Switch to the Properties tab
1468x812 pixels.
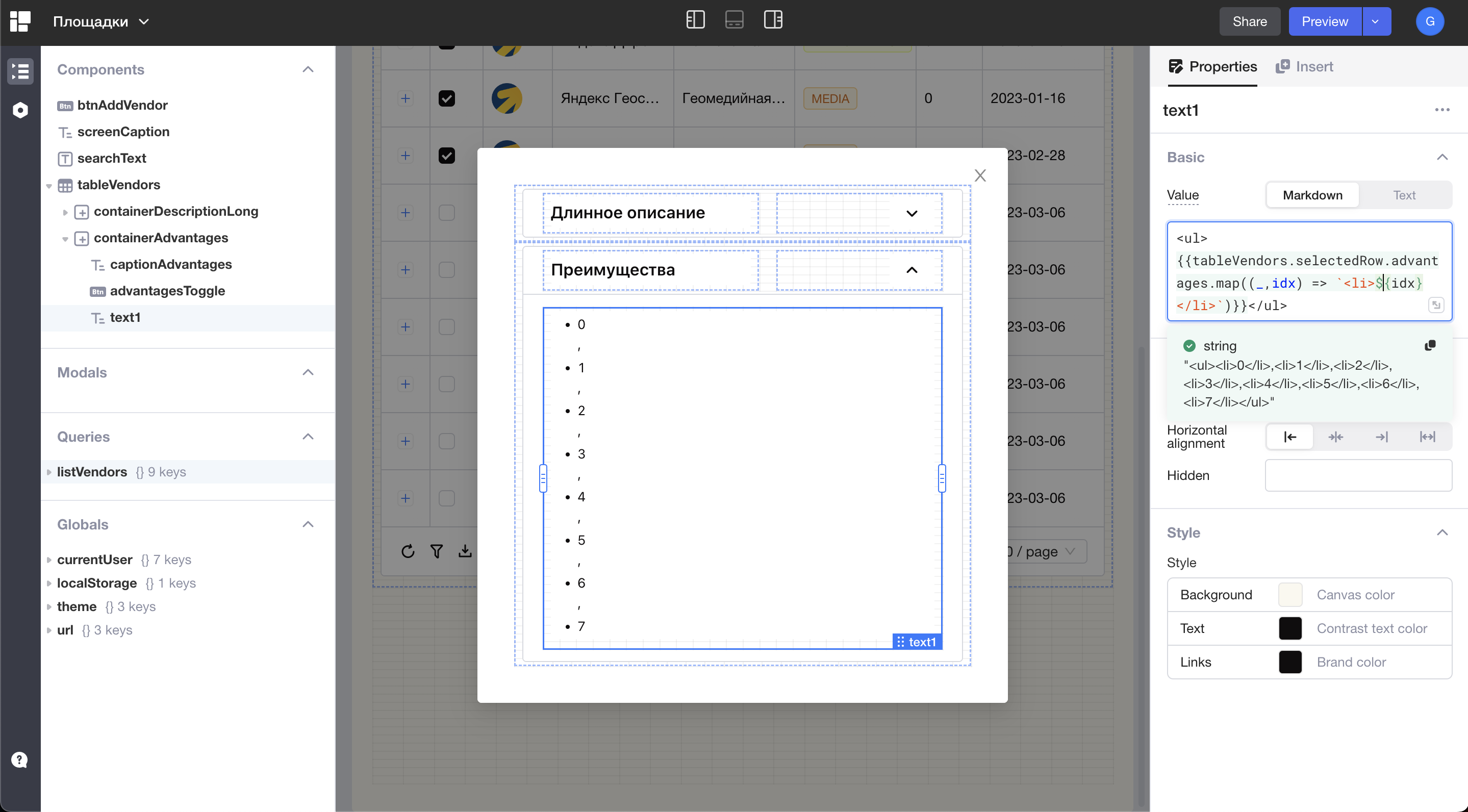[x=1212, y=67]
